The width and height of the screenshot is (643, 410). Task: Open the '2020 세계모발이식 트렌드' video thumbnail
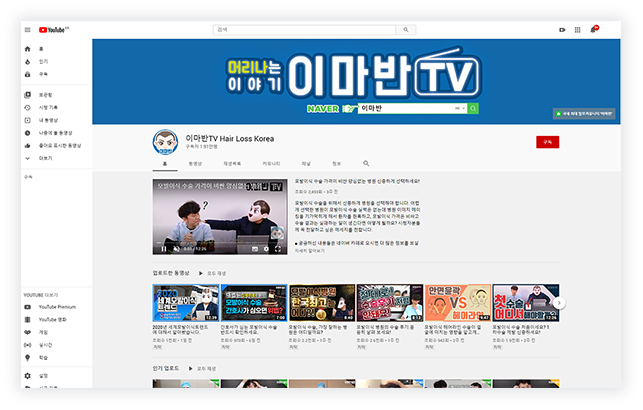(x=186, y=303)
